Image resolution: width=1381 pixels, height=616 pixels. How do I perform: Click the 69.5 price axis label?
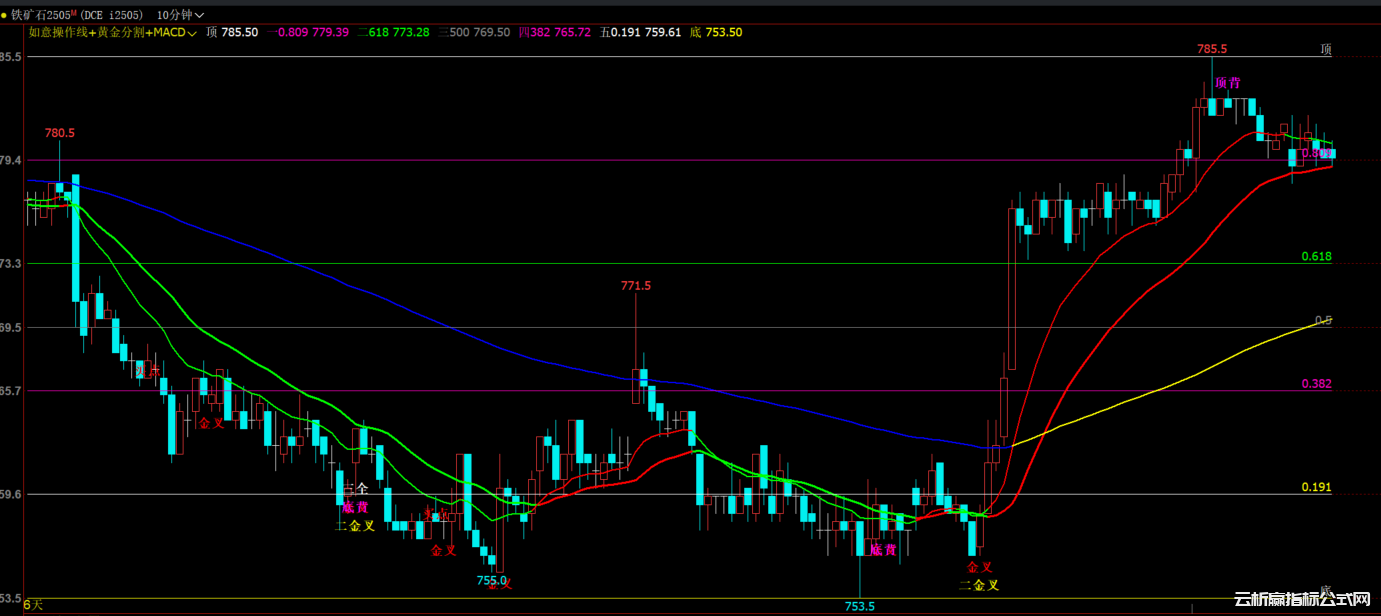[x=11, y=327]
